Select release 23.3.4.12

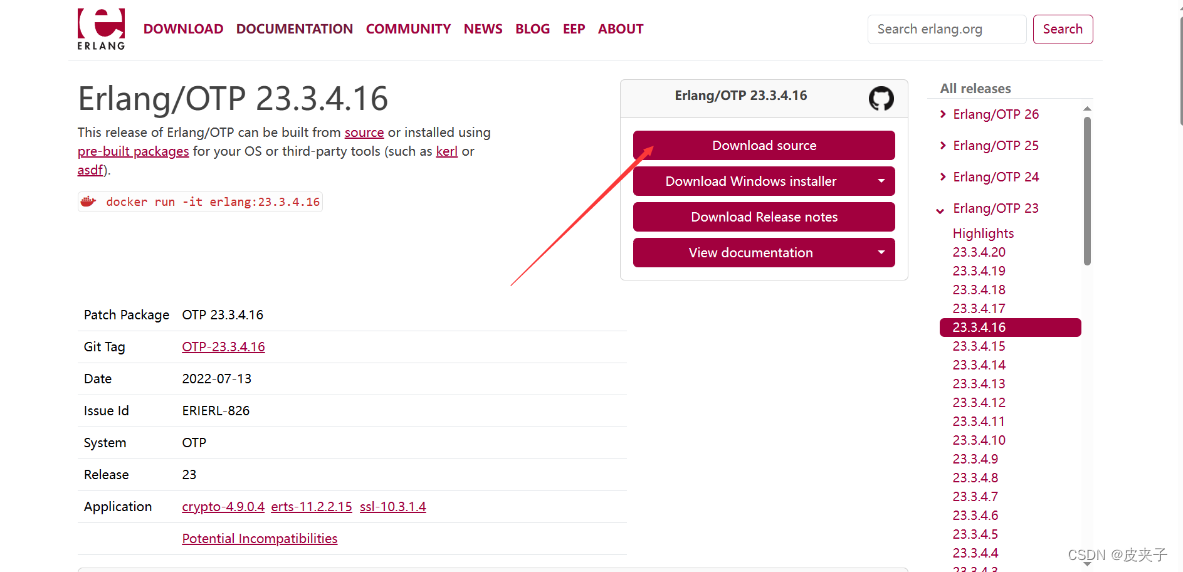(979, 402)
